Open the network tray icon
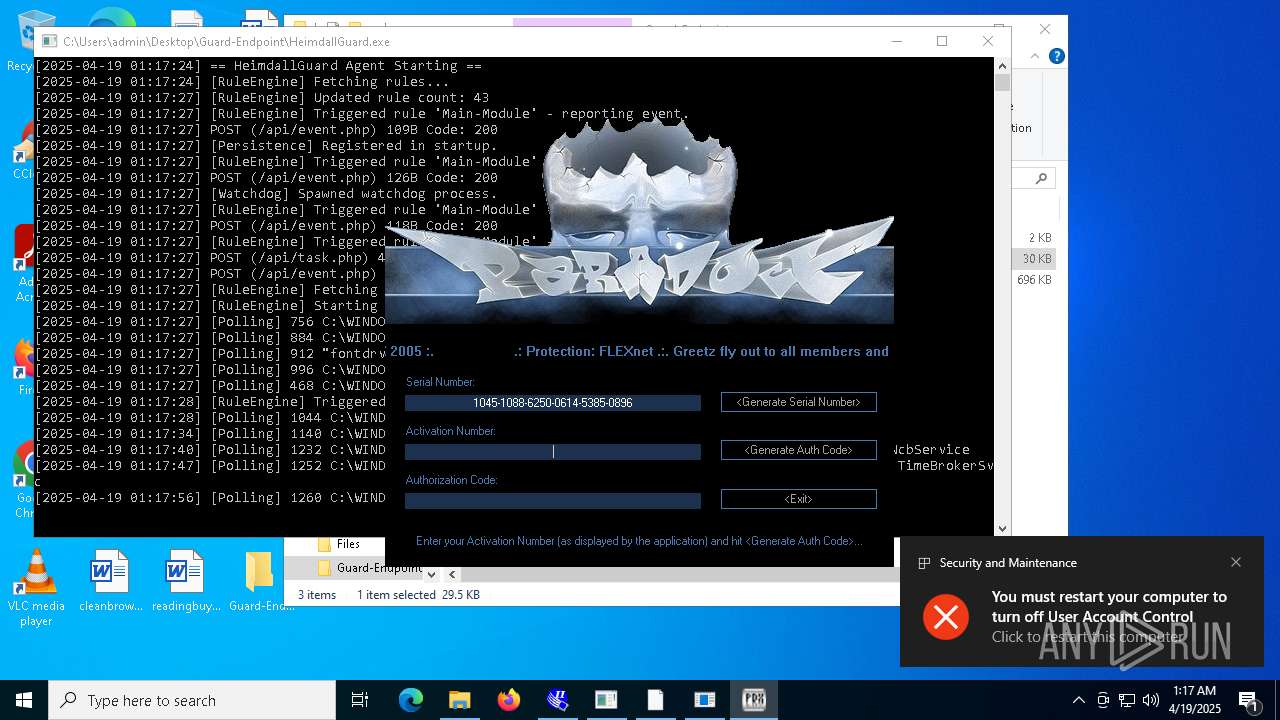The width and height of the screenshot is (1280, 720). tap(1127, 700)
